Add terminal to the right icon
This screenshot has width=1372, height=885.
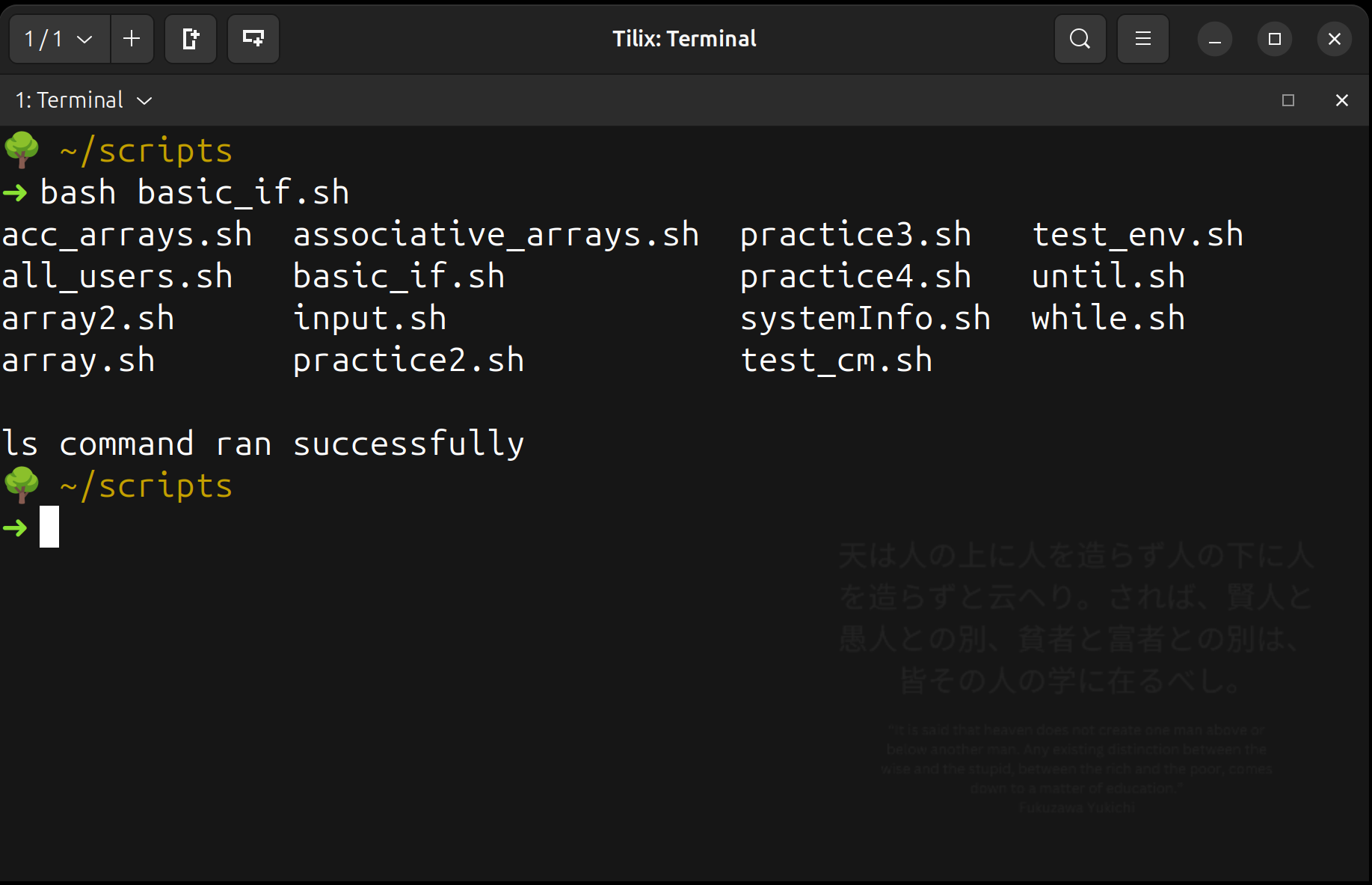click(x=191, y=39)
